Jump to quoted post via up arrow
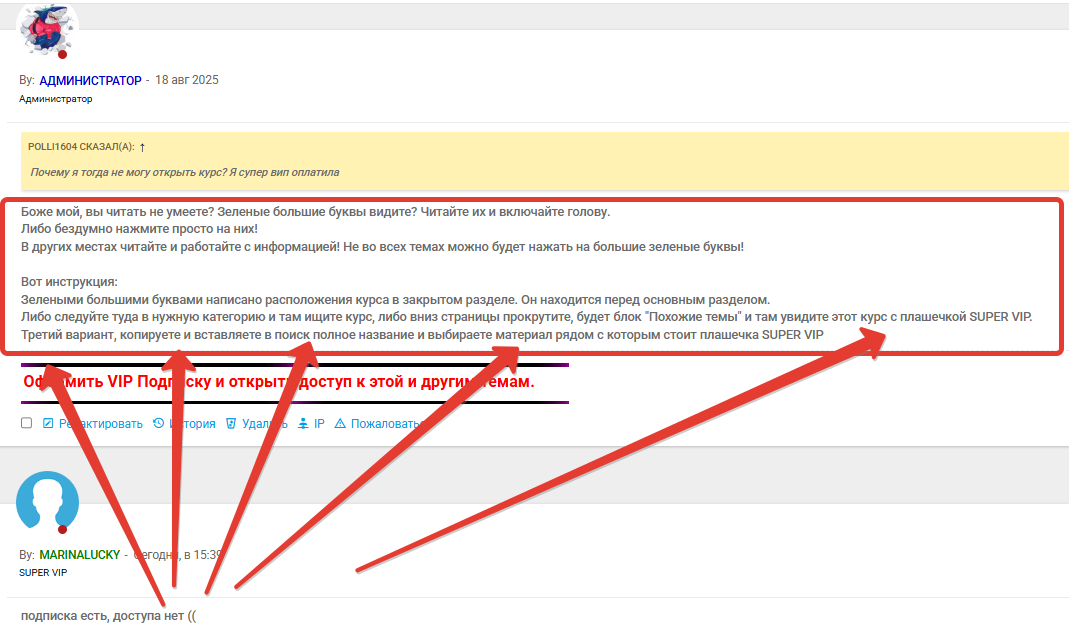 point(142,147)
